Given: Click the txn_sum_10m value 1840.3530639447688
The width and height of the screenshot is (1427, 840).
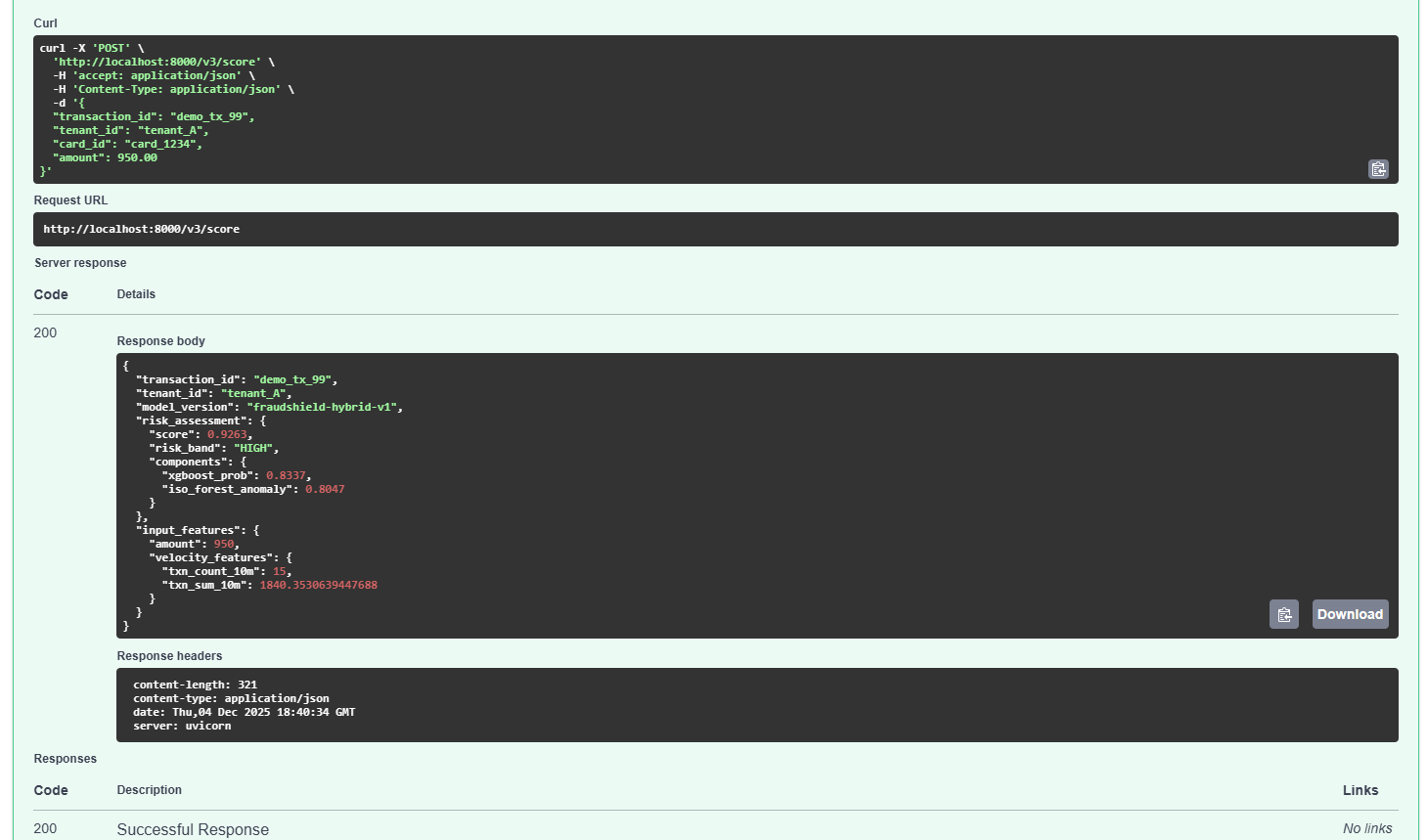Looking at the screenshot, I should (318, 585).
